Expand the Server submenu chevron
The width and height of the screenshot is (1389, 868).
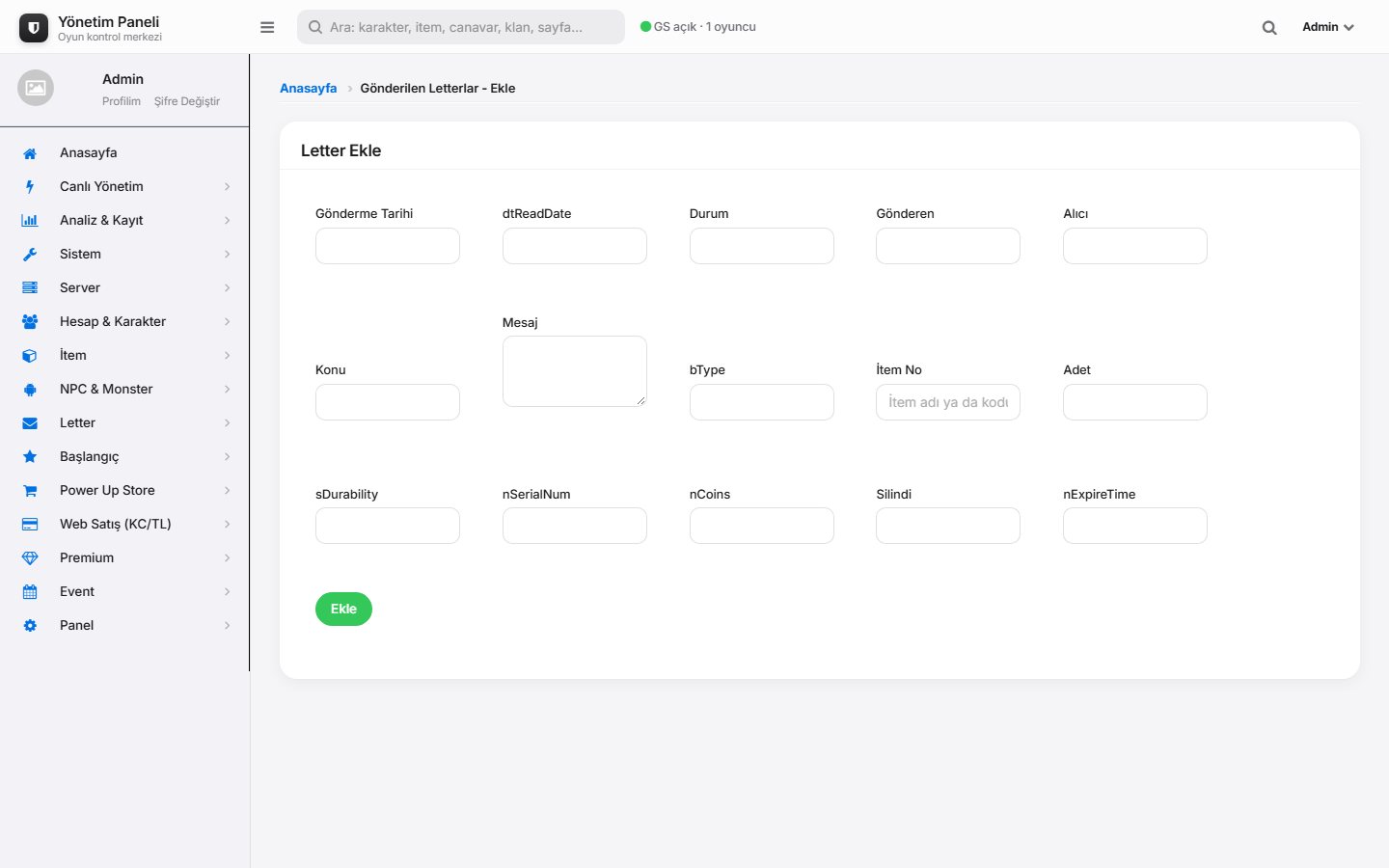click(x=228, y=288)
